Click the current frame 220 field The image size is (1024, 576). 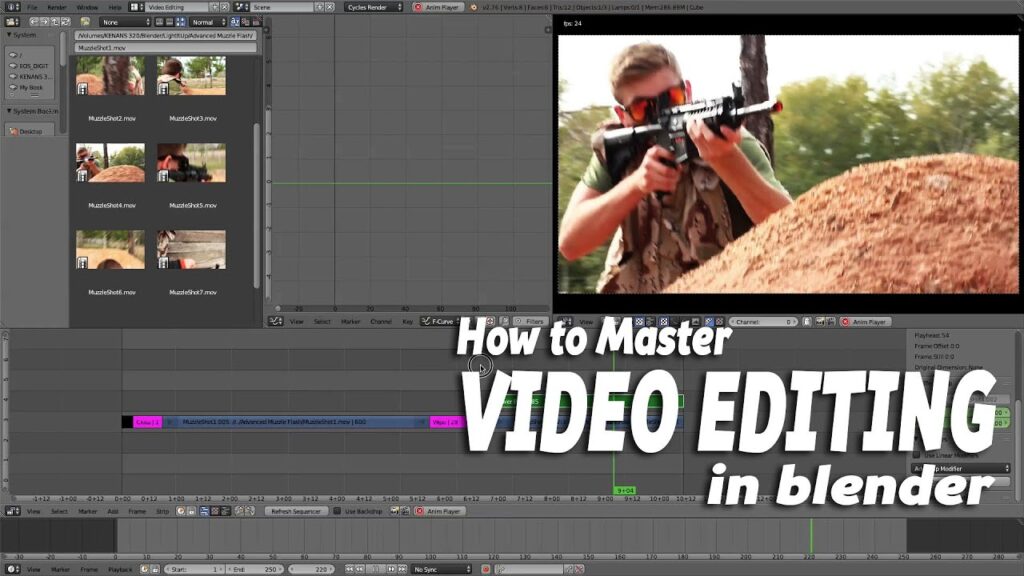[312, 569]
